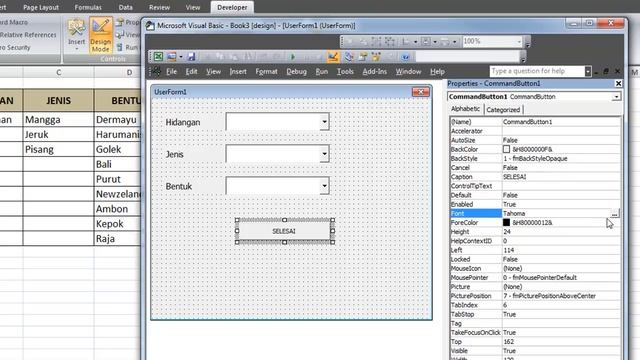The height and width of the screenshot is (360, 640).
Task: Open the Align options dropdown arrow
Action: pos(416,42)
